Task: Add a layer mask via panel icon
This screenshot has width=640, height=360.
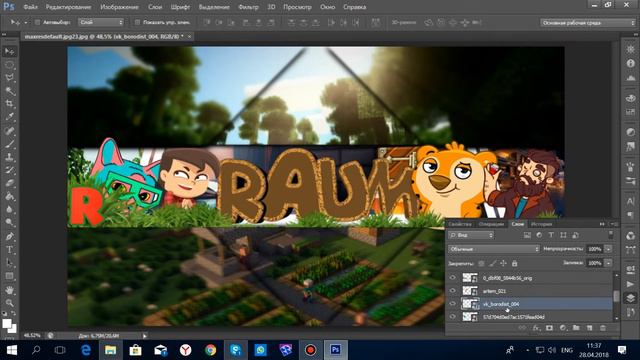Action: tap(549, 328)
